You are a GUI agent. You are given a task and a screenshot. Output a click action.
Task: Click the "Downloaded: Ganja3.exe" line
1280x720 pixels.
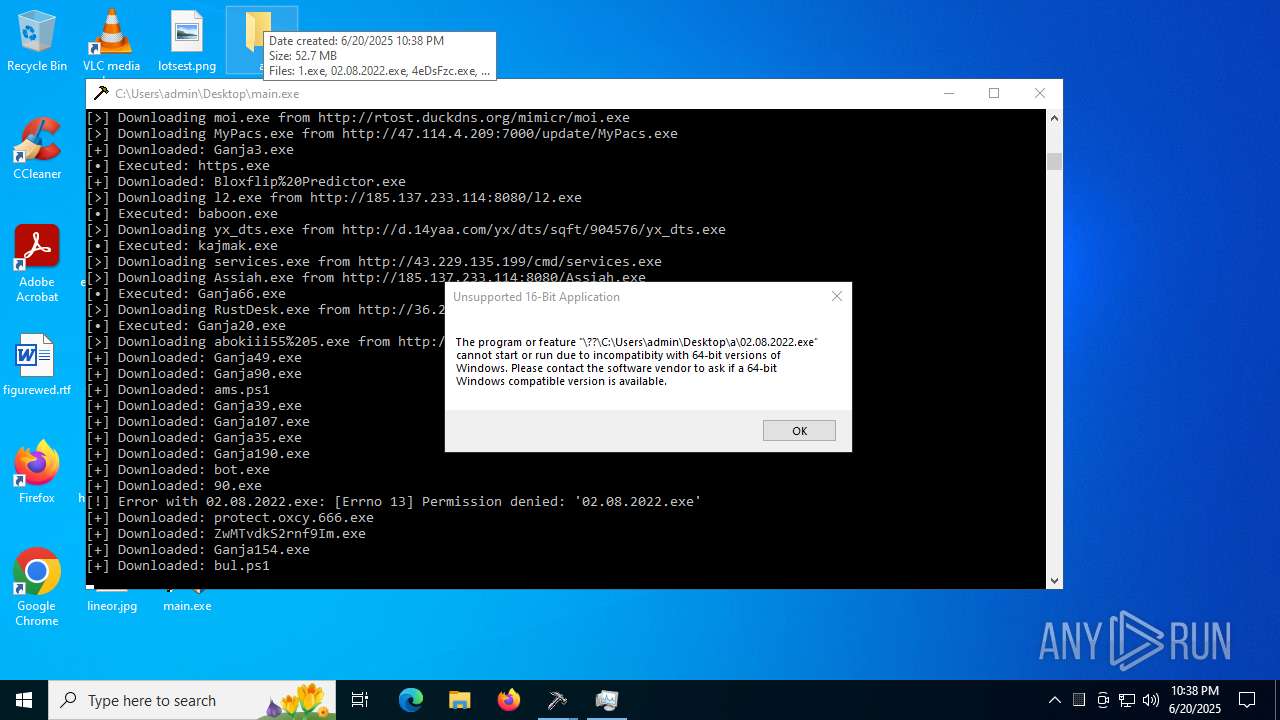190,149
